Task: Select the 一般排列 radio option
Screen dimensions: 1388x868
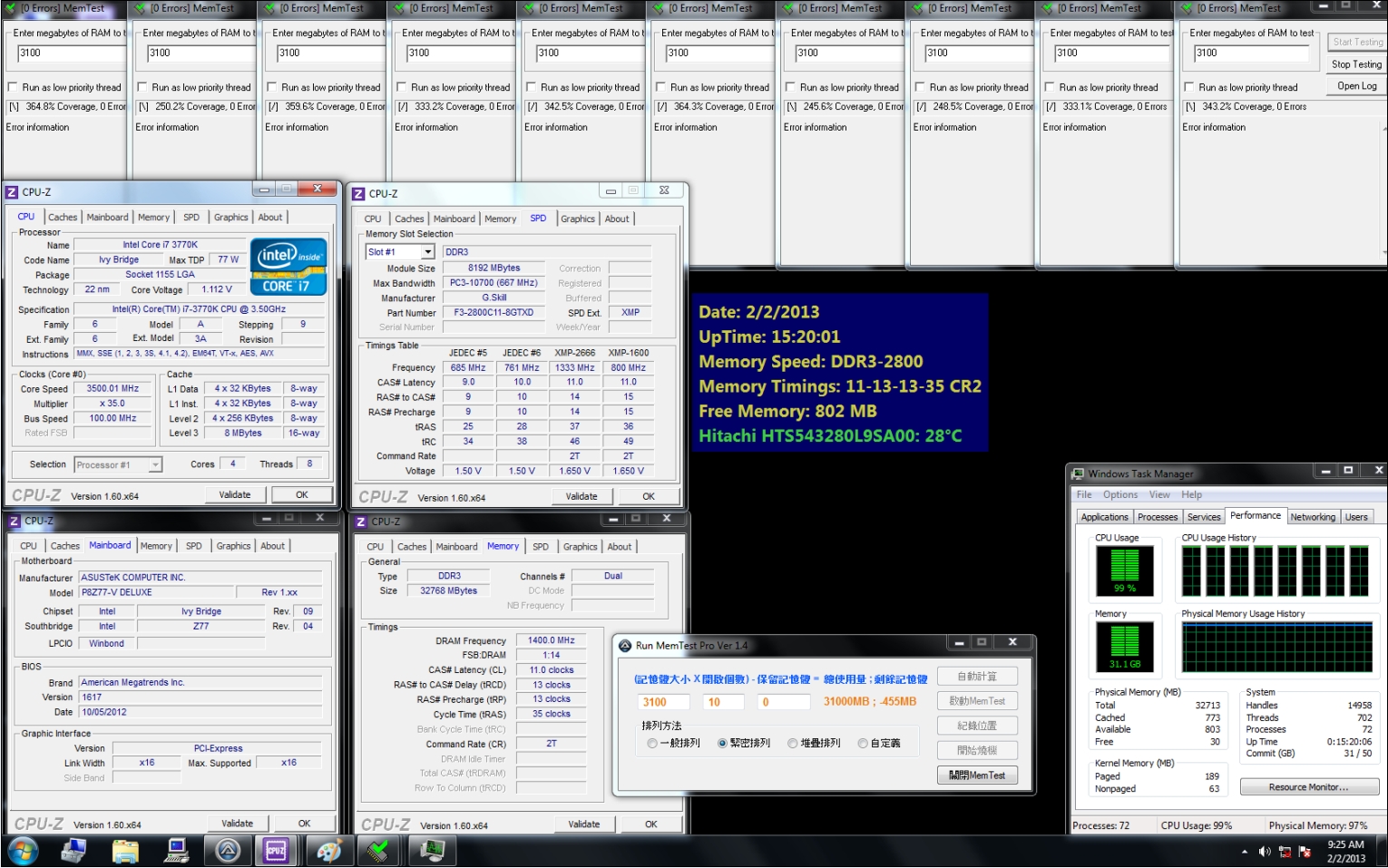Action: click(652, 743)
